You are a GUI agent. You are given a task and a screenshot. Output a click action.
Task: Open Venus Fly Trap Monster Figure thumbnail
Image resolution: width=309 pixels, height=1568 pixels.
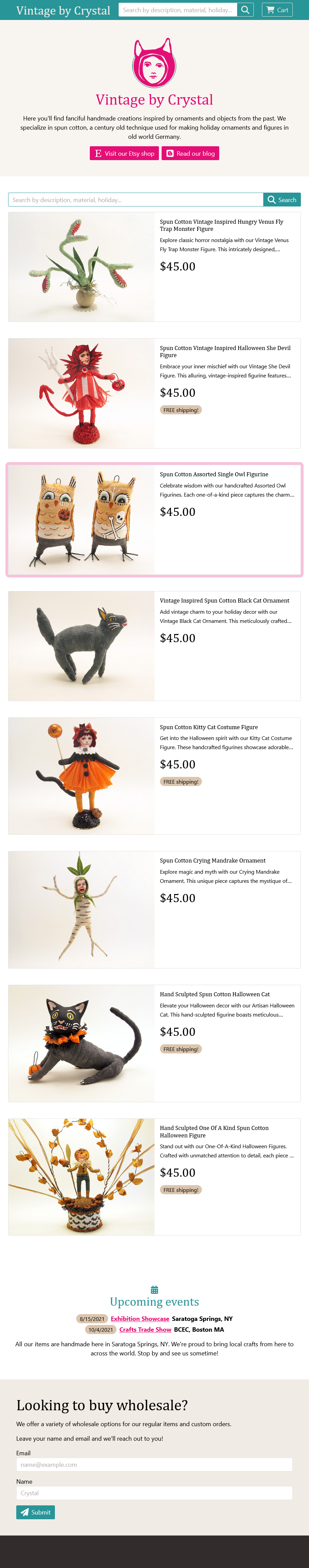pos(81,267)
